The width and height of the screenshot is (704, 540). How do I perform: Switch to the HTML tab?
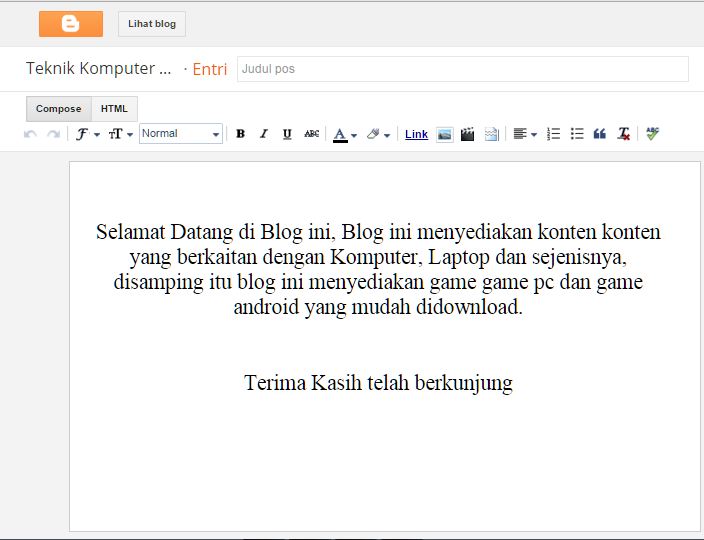pyautogui.click(x=114, y=109)
